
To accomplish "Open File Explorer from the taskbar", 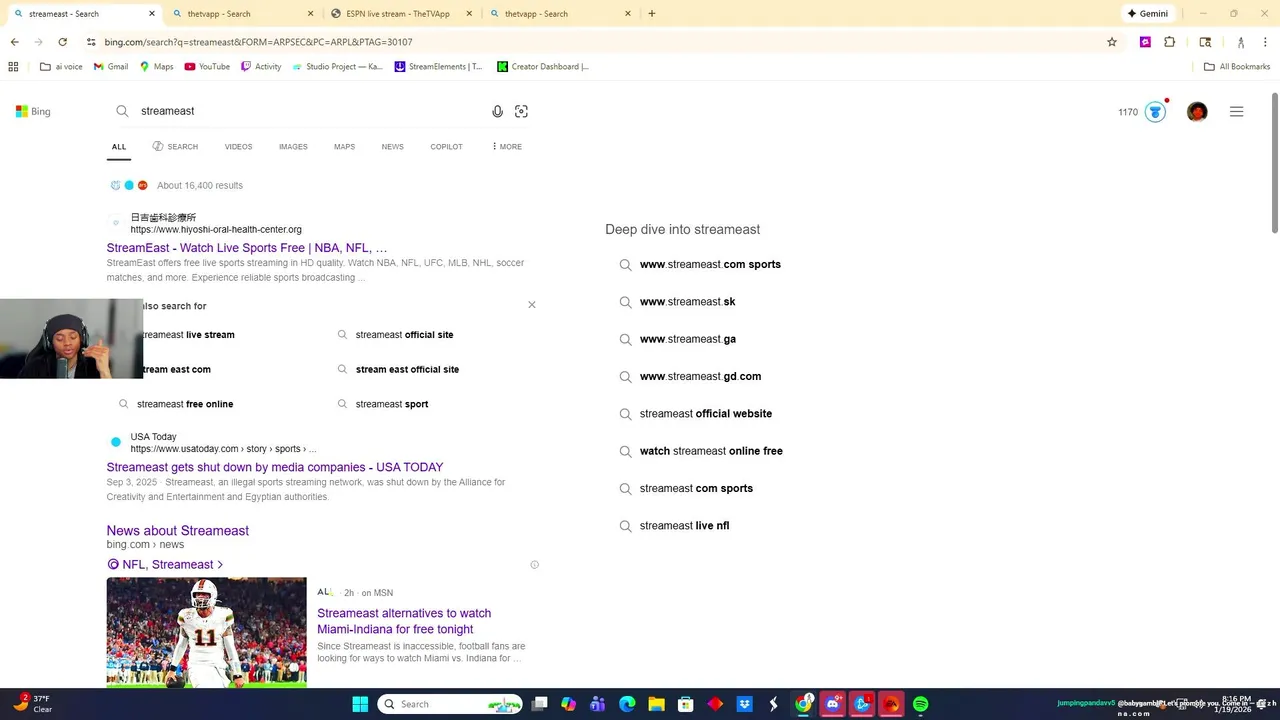I will 656,704.
